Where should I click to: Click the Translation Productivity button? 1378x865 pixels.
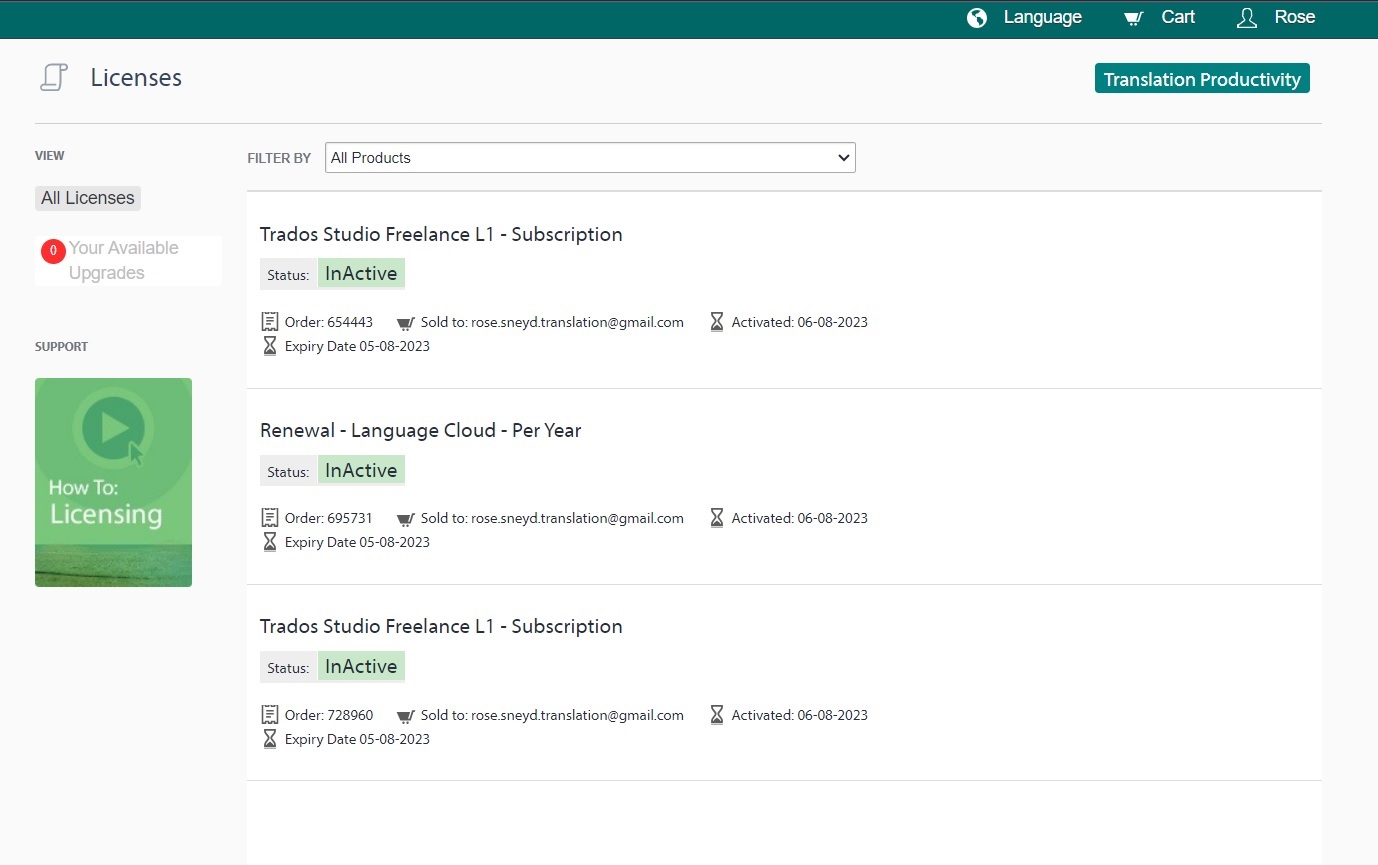tap(1202, 79)
